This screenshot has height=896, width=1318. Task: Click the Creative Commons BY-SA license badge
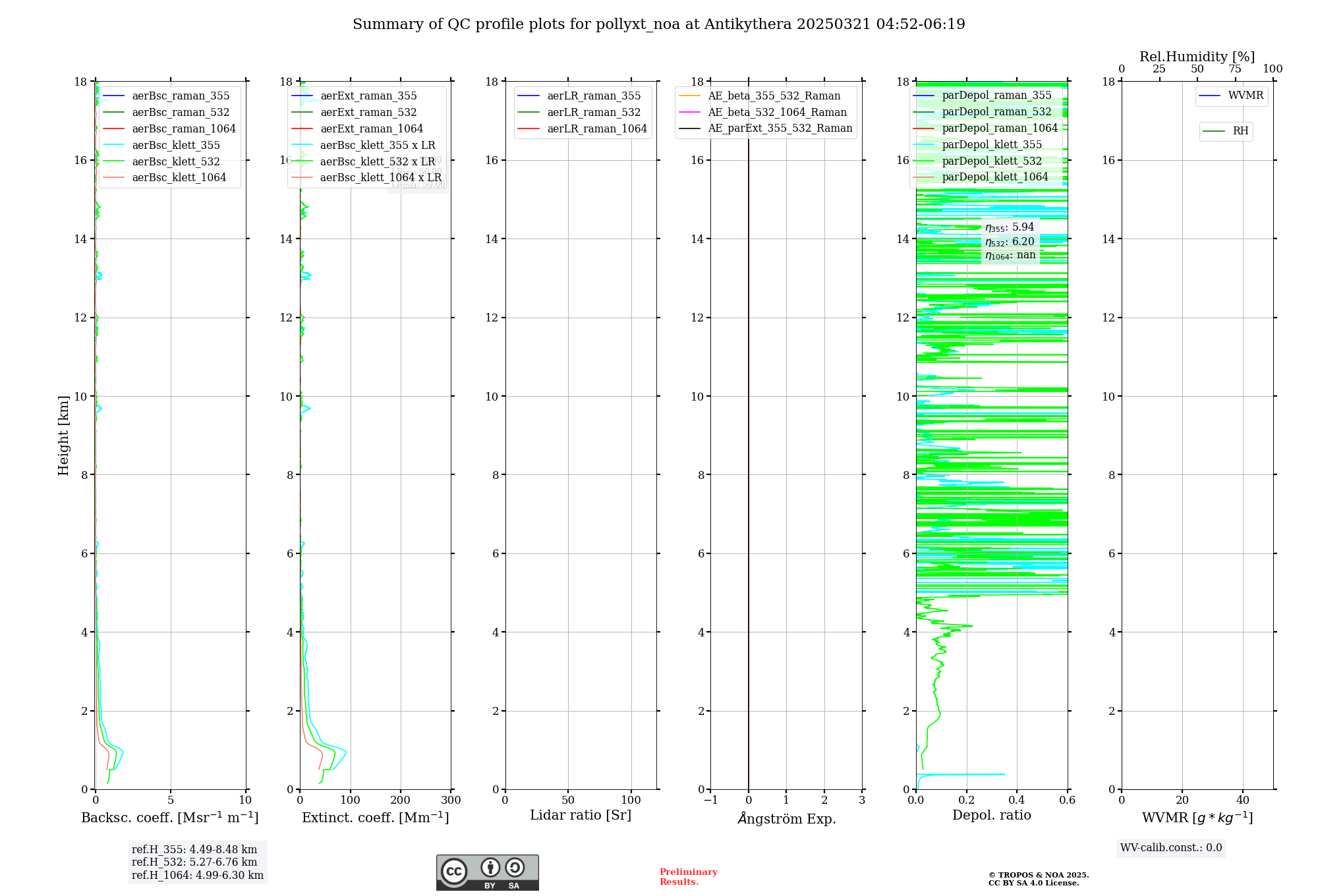click(x=487, y=872)
